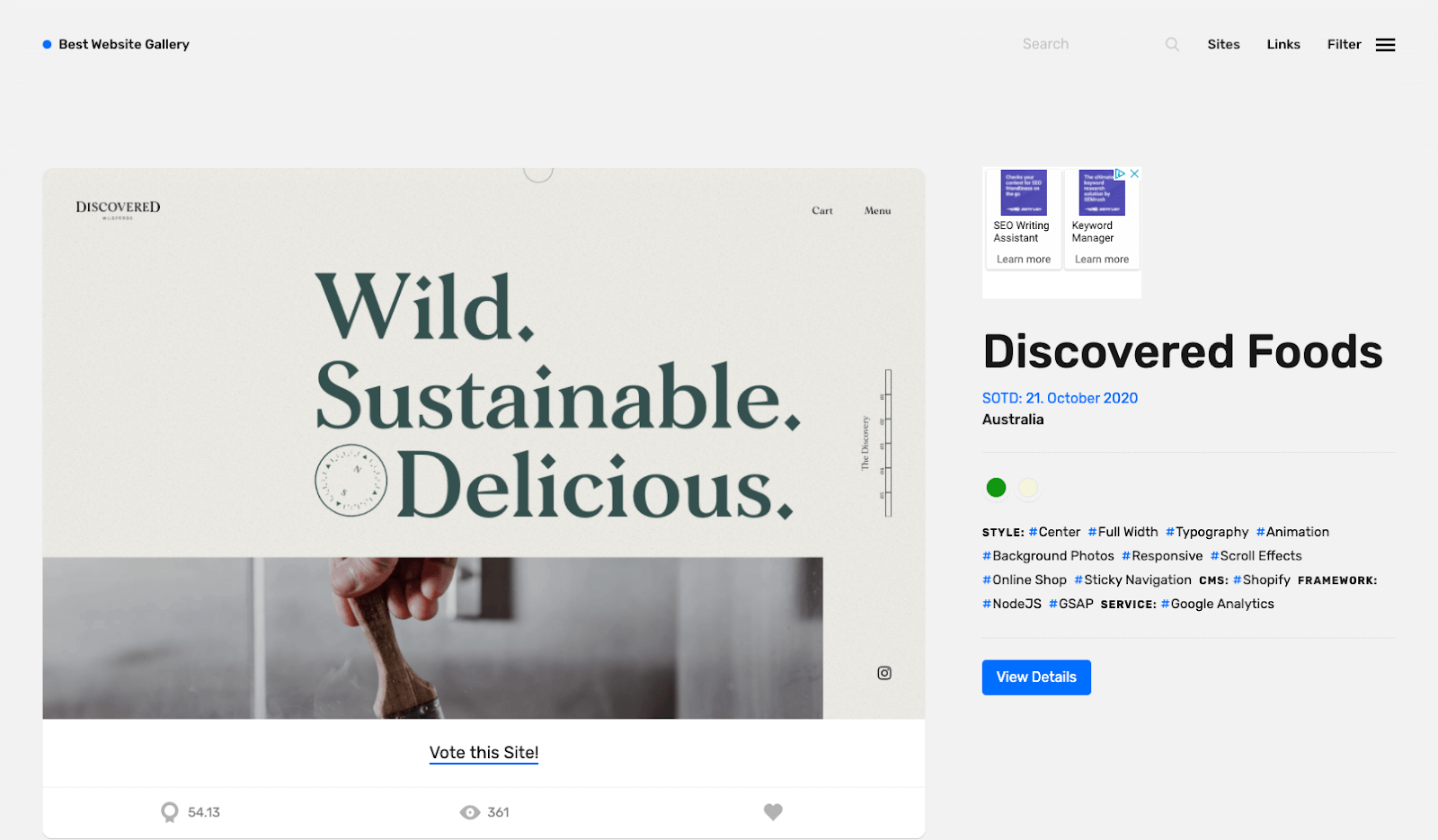Click the View Details button
Image resolution: width=1438 pixels, height=840 pixels.
[1035, 676]
